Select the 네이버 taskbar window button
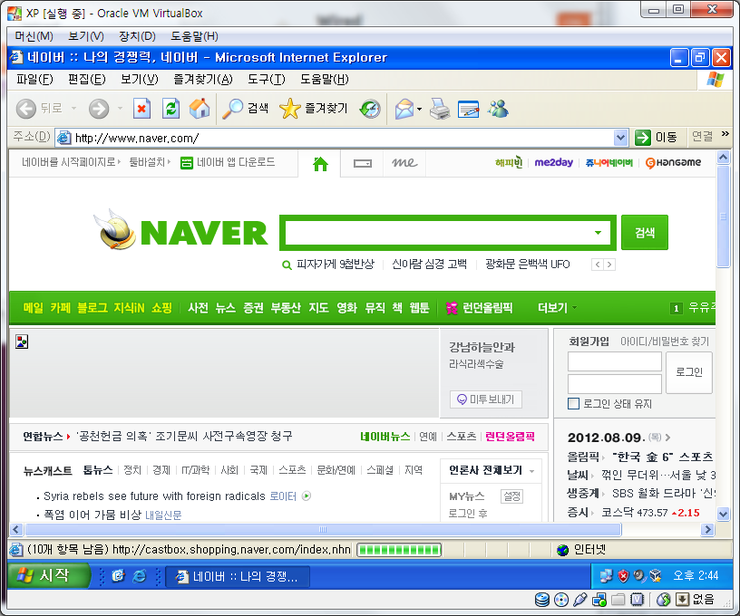 click(237, 576)
